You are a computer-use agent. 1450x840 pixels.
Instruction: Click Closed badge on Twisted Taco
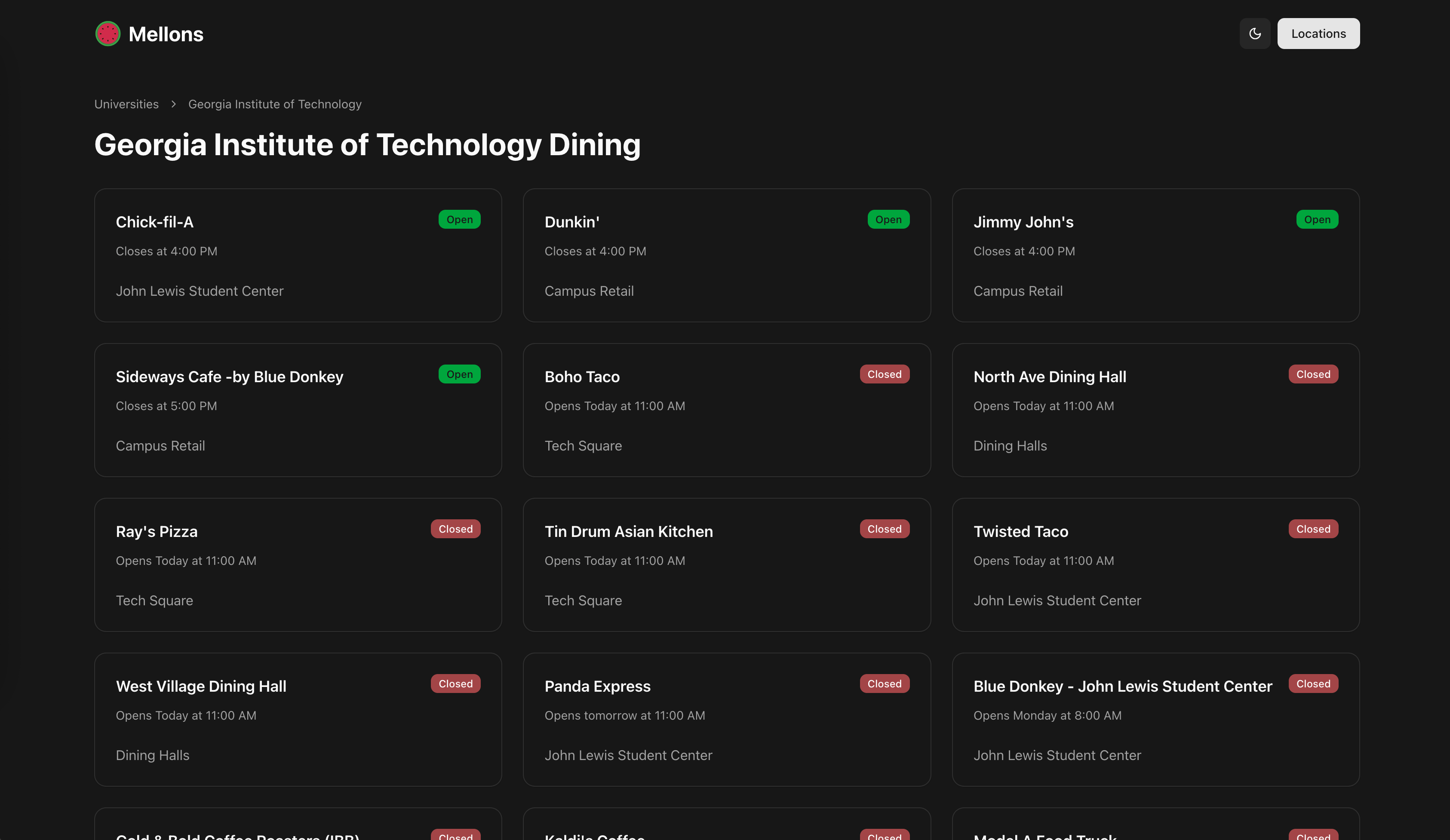[x=1312, y=529]
